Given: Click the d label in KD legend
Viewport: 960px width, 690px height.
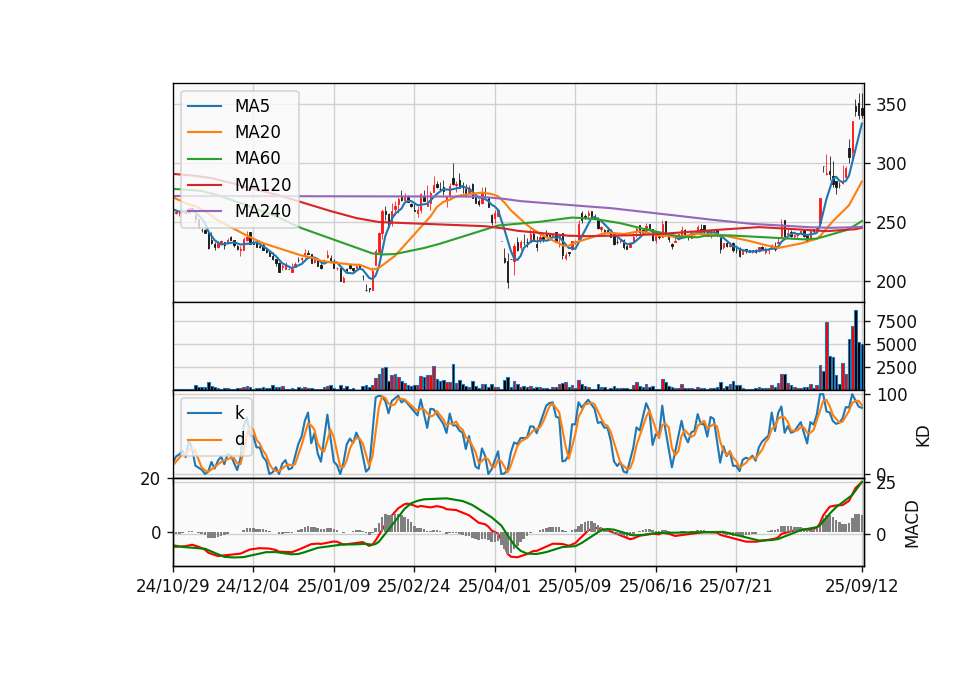Looking at the screenshot, I should 239,439.
